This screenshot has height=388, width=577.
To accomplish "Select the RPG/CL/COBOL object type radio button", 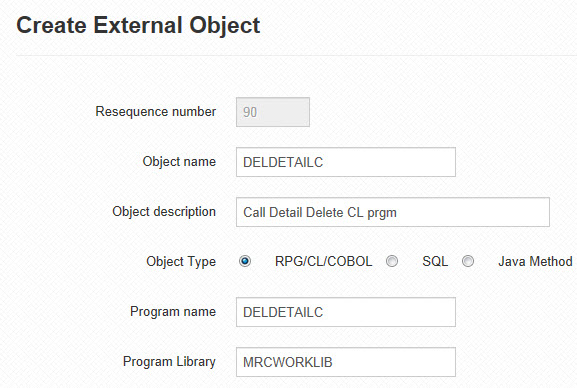I will tap(245, 261).
